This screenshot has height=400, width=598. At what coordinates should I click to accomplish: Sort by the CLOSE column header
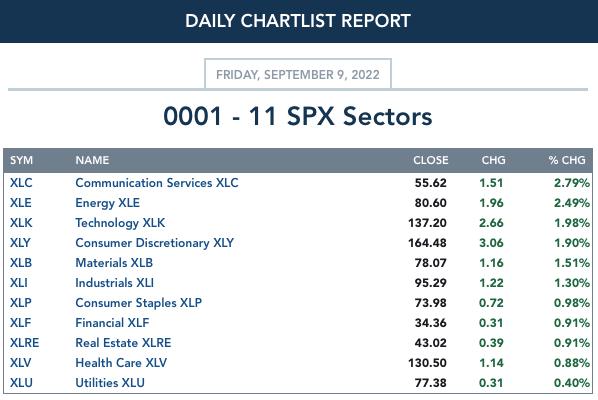[x=431, y=160]
